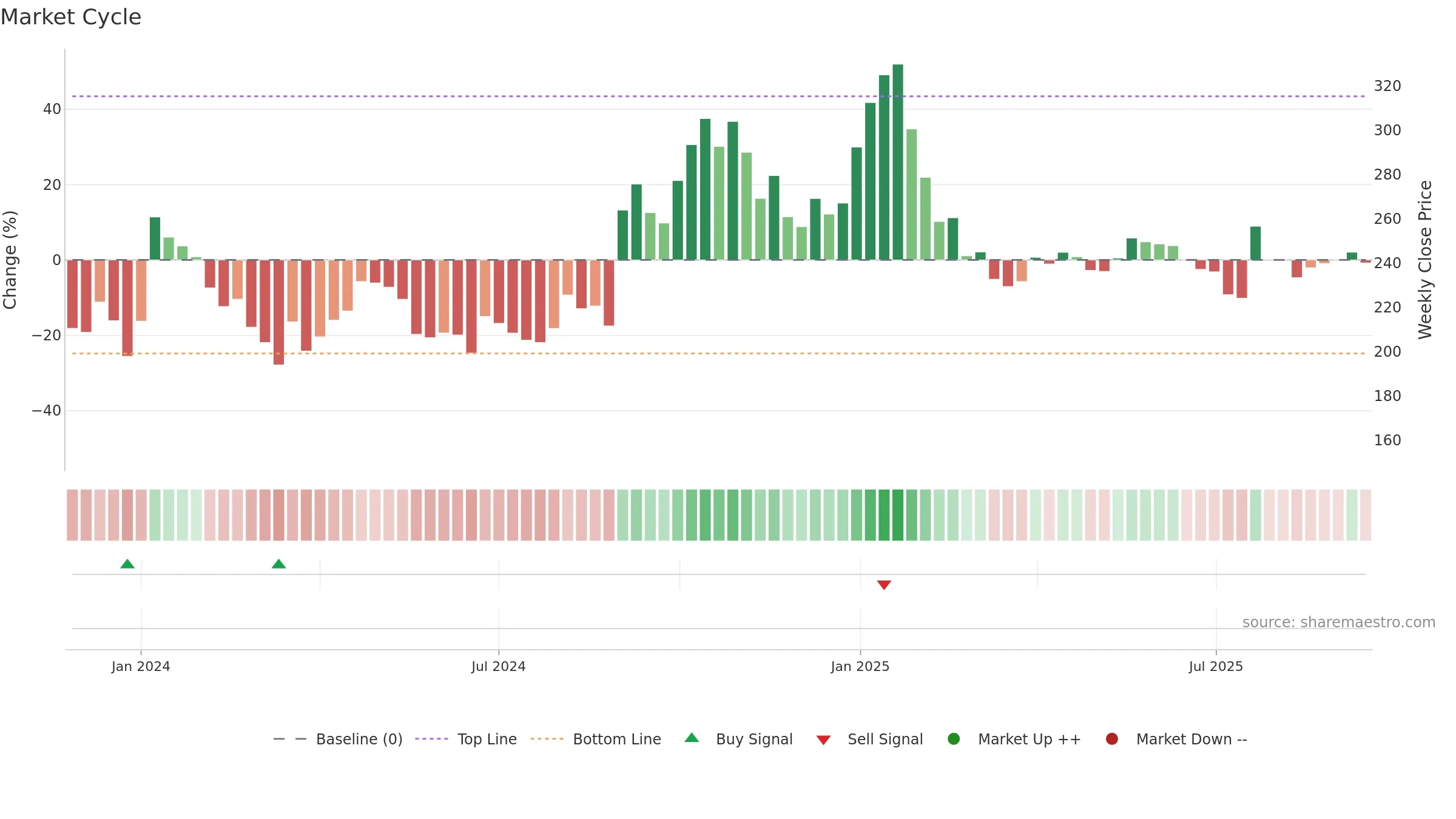Select the lowest red bar crossing the bottom line
This screenshot has height=819, width=1456.
tap(278, 312)
